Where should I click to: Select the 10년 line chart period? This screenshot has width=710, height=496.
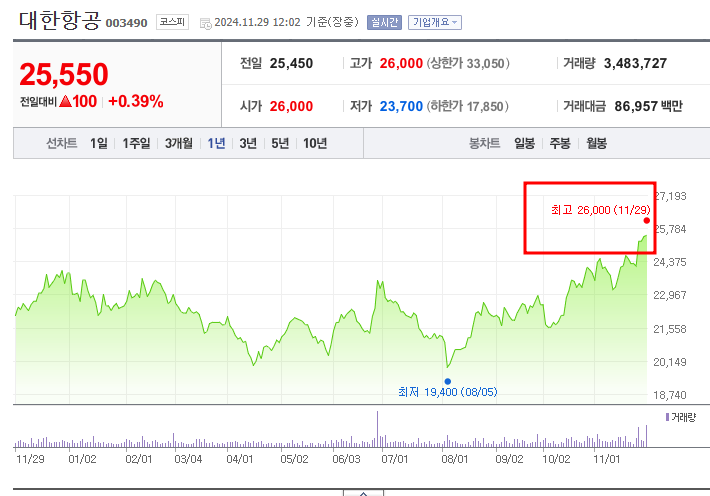[x=315, y=144]
